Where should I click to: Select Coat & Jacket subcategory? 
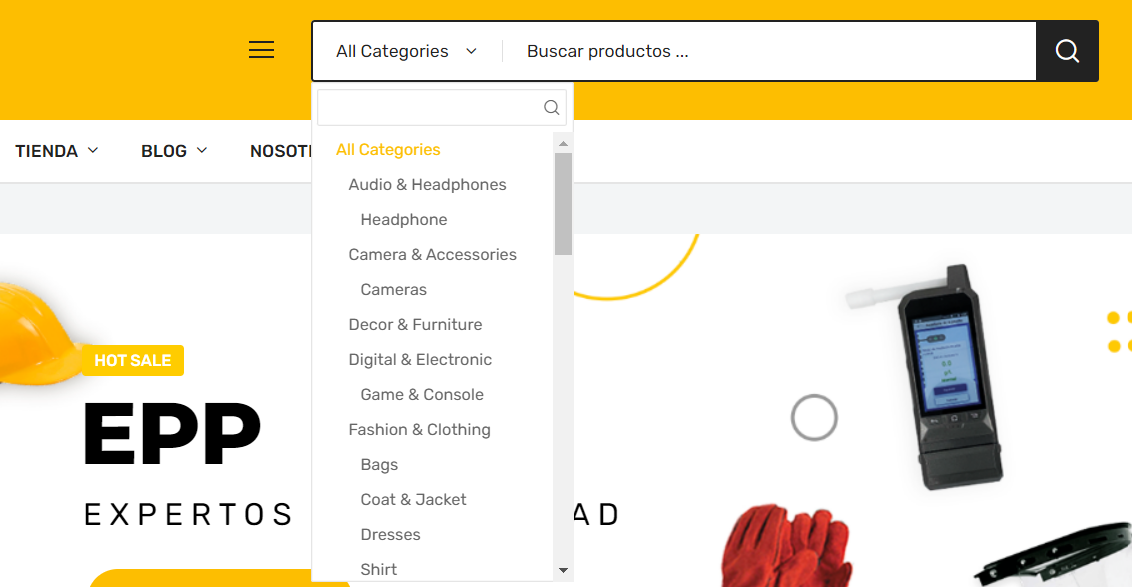(x=413, y=500)
